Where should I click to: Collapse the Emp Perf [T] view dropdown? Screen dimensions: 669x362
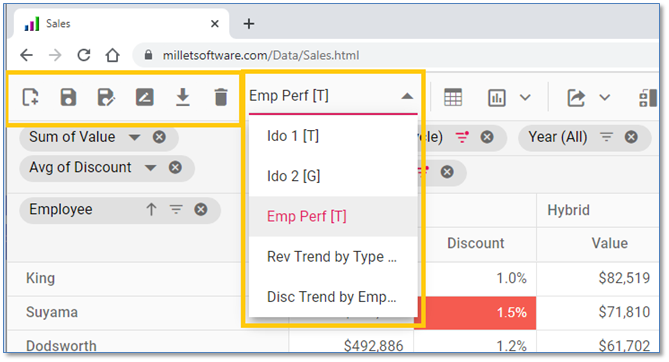point(407,96)
